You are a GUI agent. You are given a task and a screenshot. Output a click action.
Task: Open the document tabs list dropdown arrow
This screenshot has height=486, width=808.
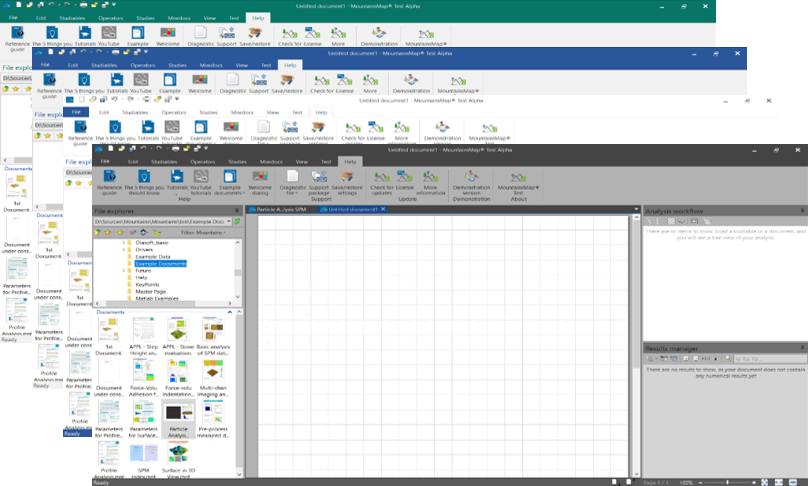pos(636,209)
